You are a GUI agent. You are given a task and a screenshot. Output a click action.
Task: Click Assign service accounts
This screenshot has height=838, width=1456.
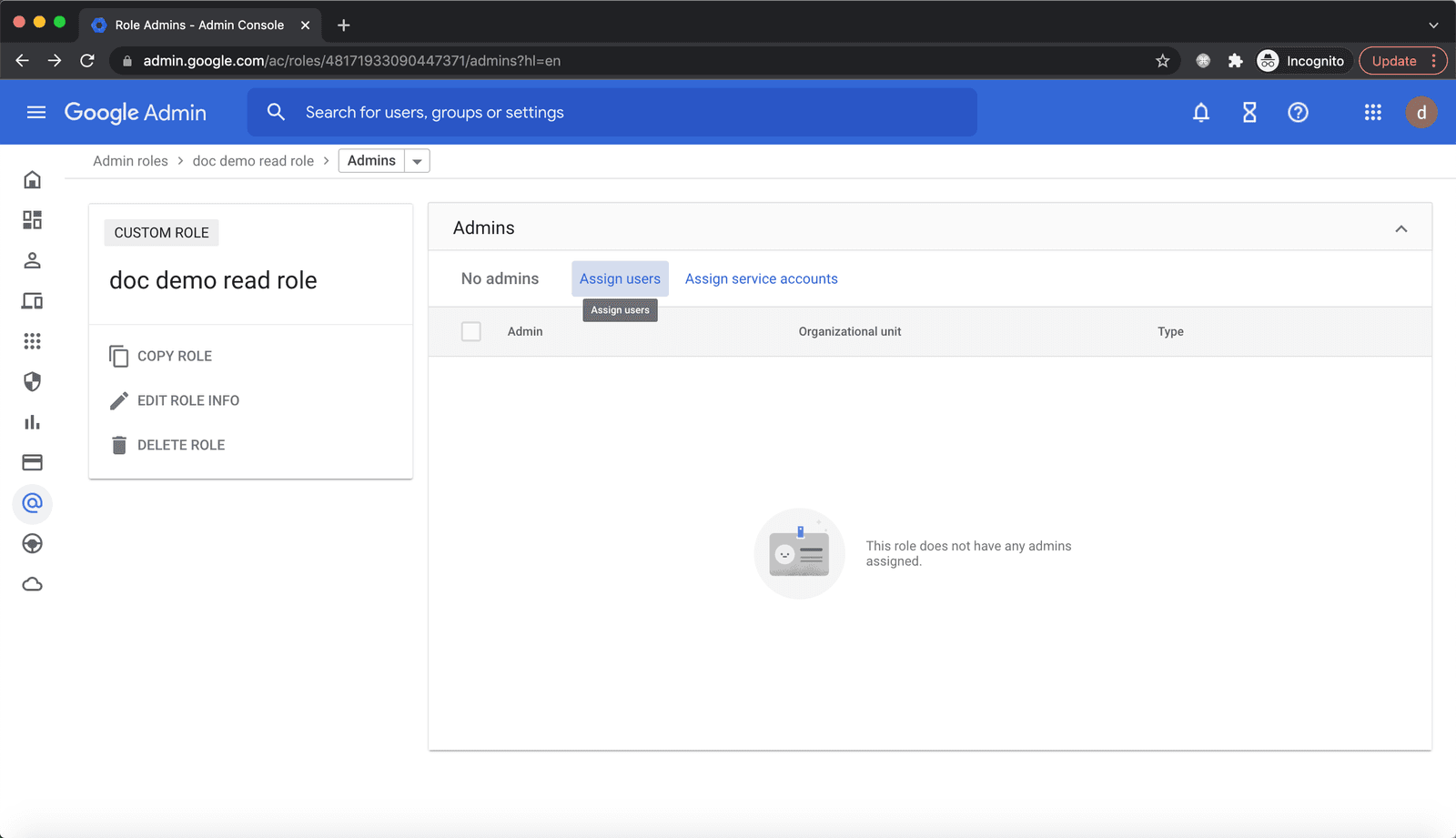[x=762, y=278]
